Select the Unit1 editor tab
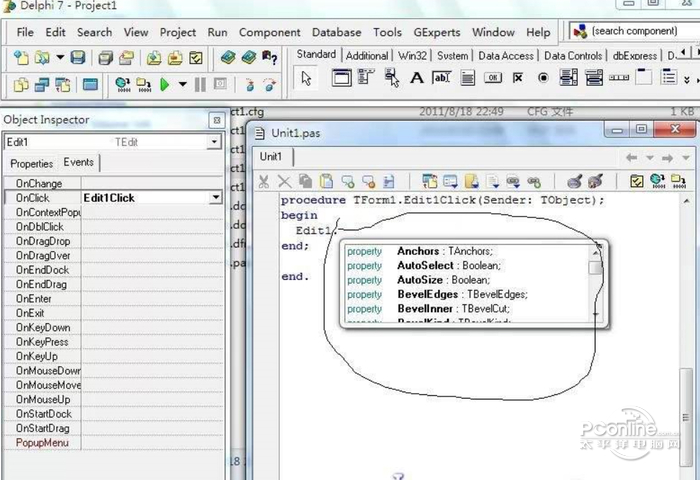Screen dimensions: 700x480 tap(271, 157)
